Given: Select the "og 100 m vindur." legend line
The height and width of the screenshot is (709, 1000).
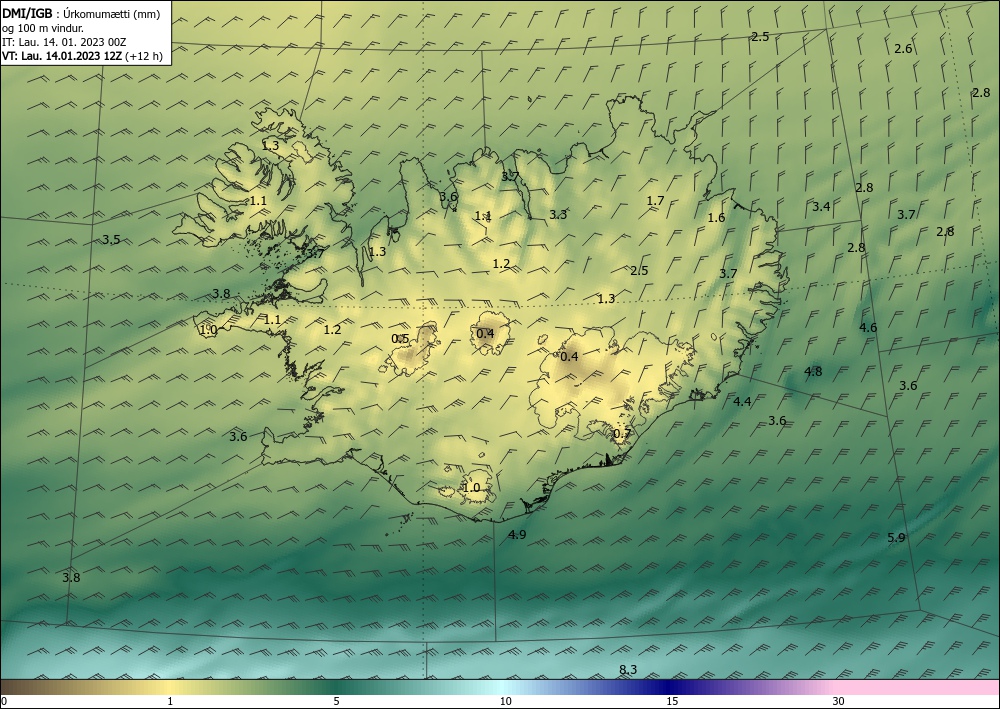Looking at the screenshot, I should tap(43, 27).
